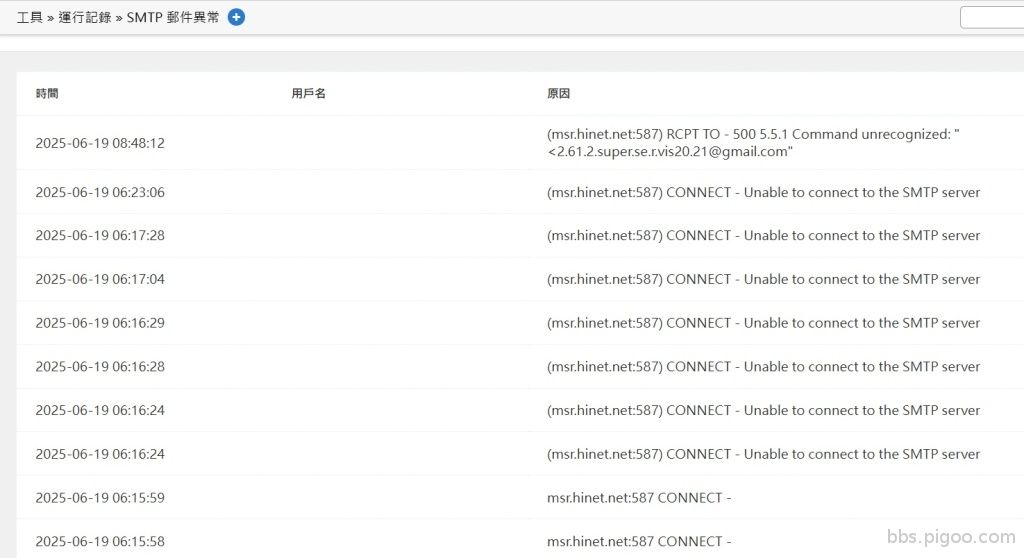Screen dimensions: 1024x558
Task: Click the Command unrecognized error text
Action: pyautogui.click(x=872, y=134)
